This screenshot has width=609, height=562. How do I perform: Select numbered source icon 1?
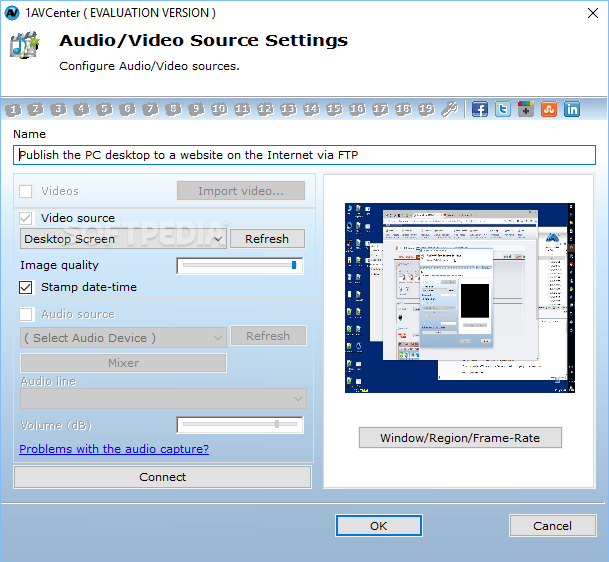(13, 110)
